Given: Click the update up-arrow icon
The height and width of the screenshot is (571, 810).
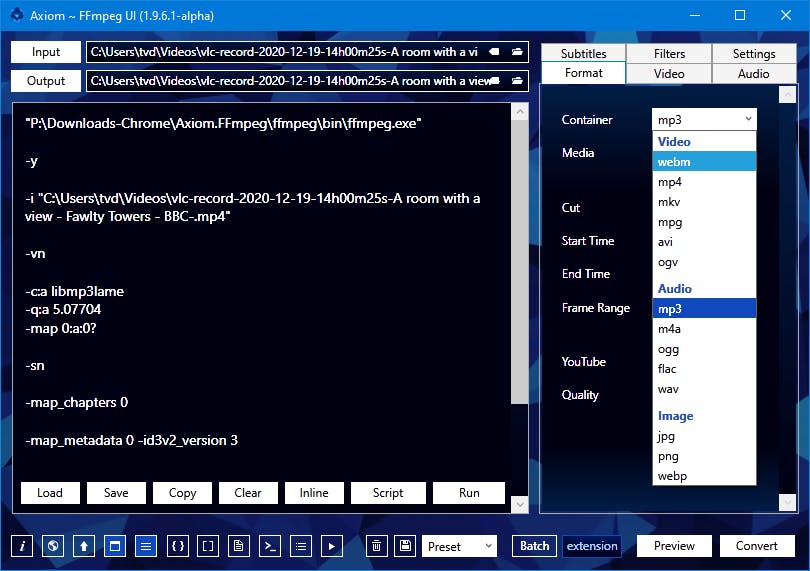Looking at the screenshot, I should pyautogui.click(x=84, y=546).
